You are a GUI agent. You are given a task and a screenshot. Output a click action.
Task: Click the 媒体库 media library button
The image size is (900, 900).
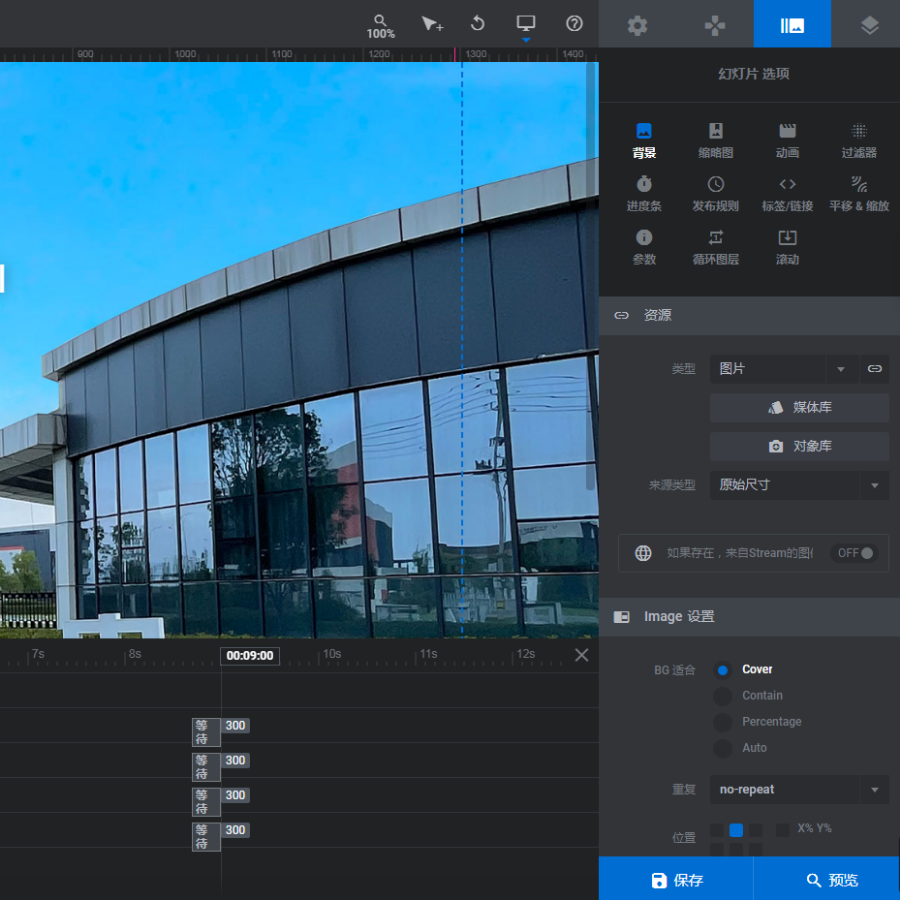pos(799,408)
